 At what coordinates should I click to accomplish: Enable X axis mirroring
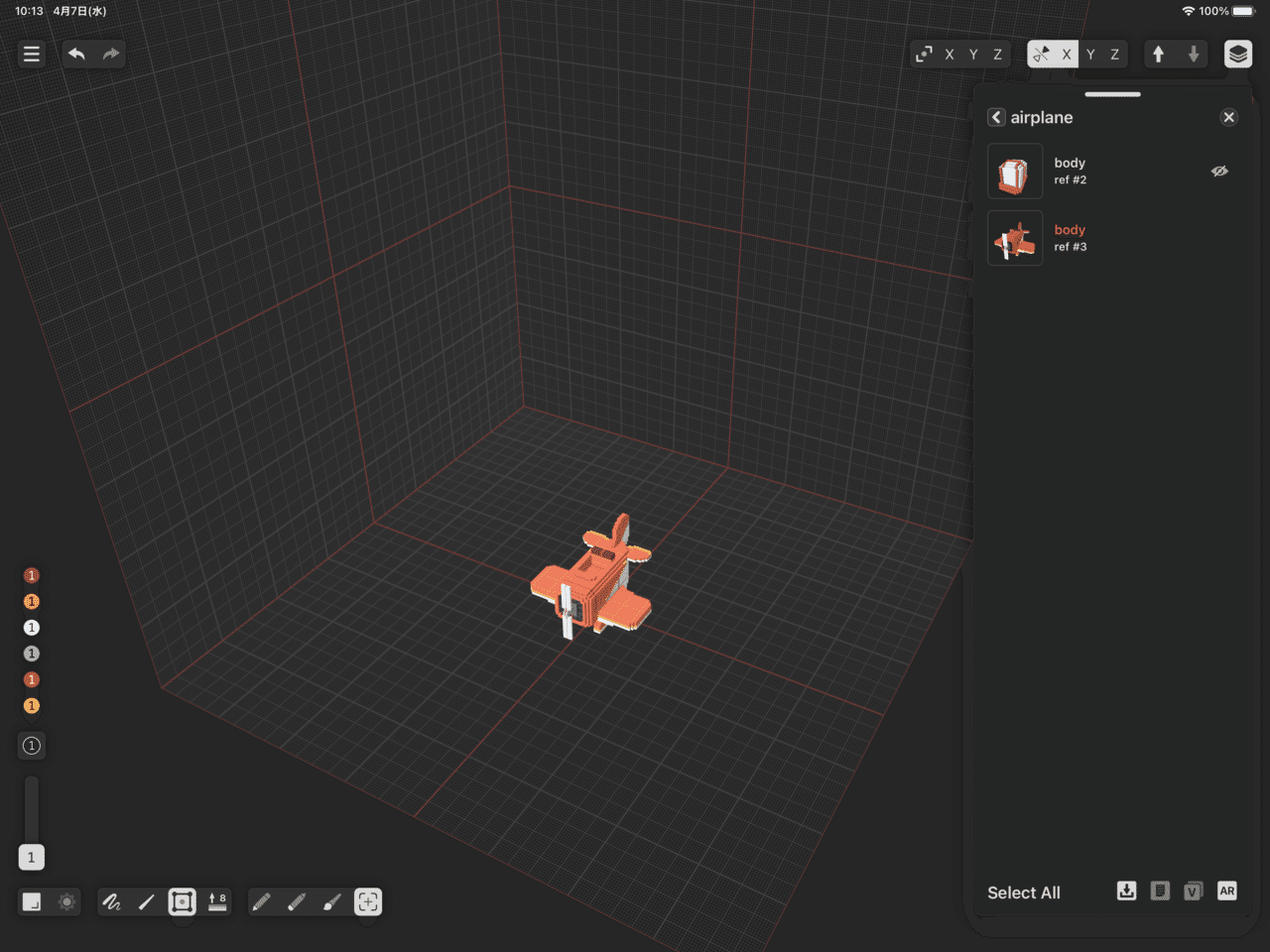[1067, 54]
